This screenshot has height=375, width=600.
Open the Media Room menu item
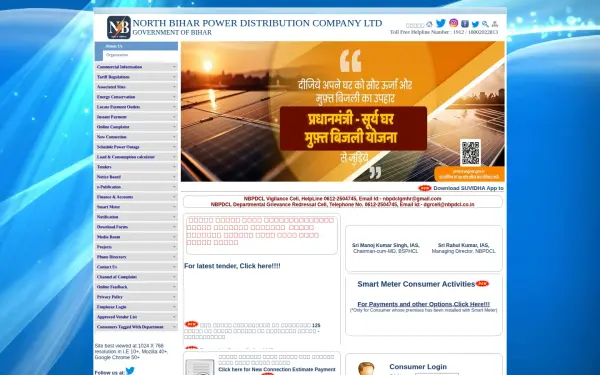coord(136,236)
